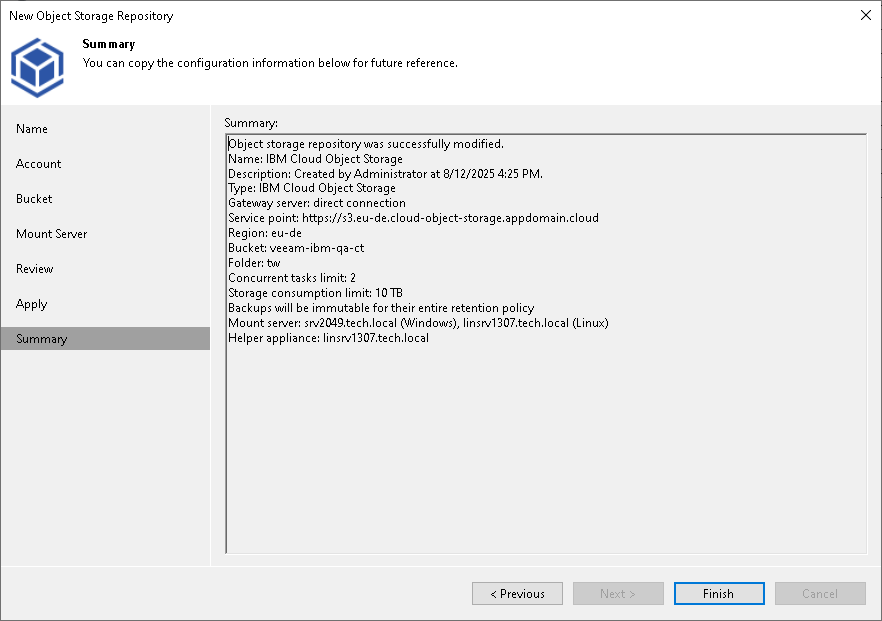Click 'Storage consumption limit: 10 TB' line

tap(315, 293)
